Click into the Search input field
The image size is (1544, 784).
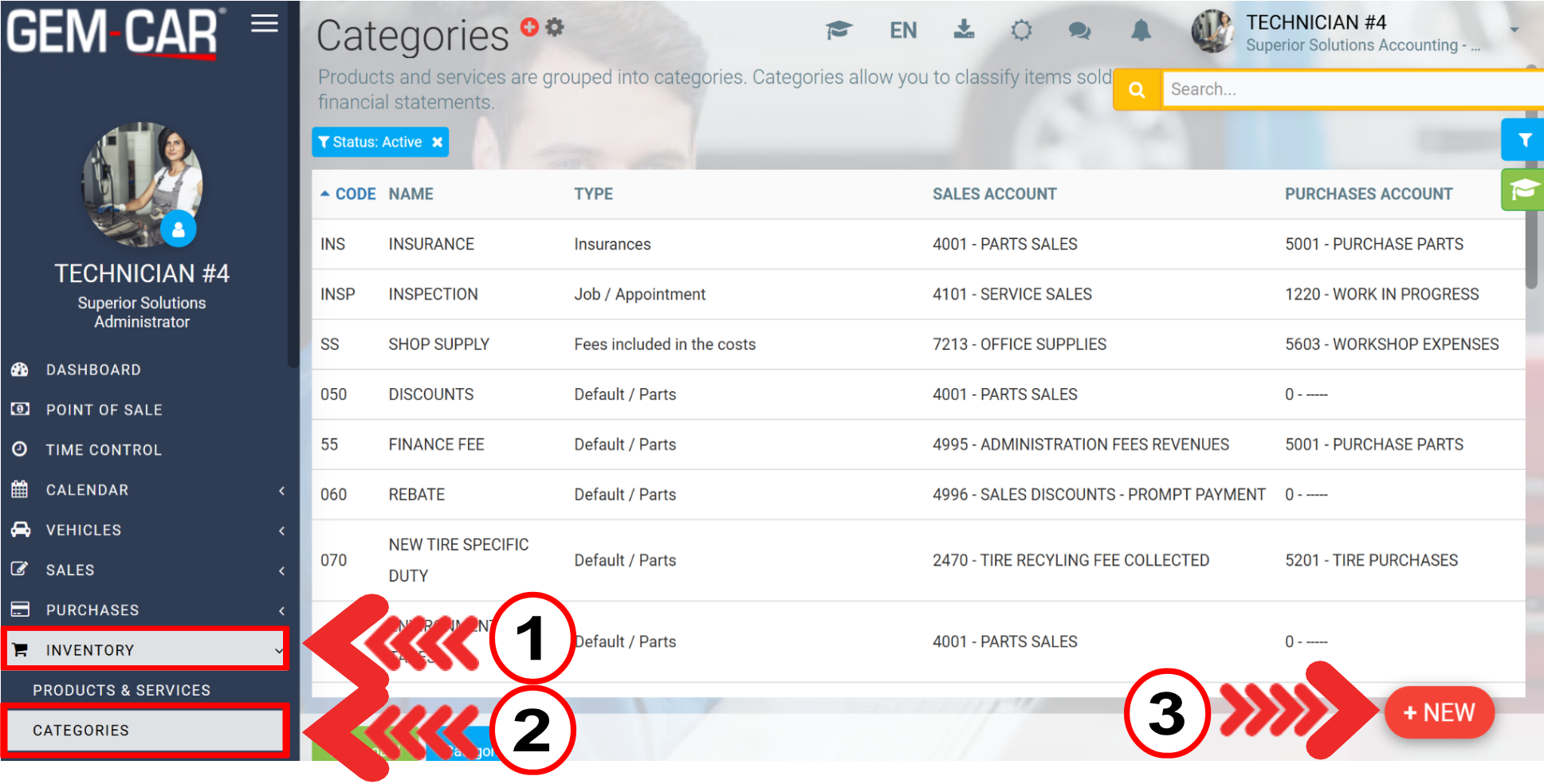click(1347, 90)
